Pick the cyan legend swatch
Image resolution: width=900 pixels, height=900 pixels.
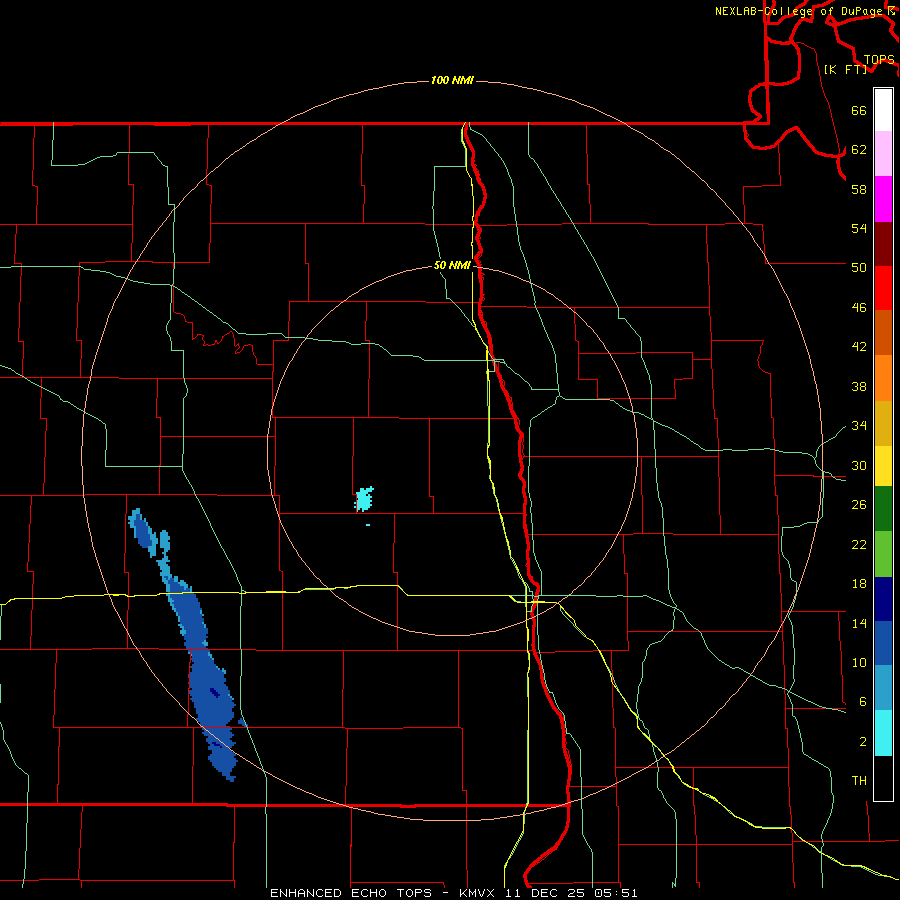[x=883, y=733]
